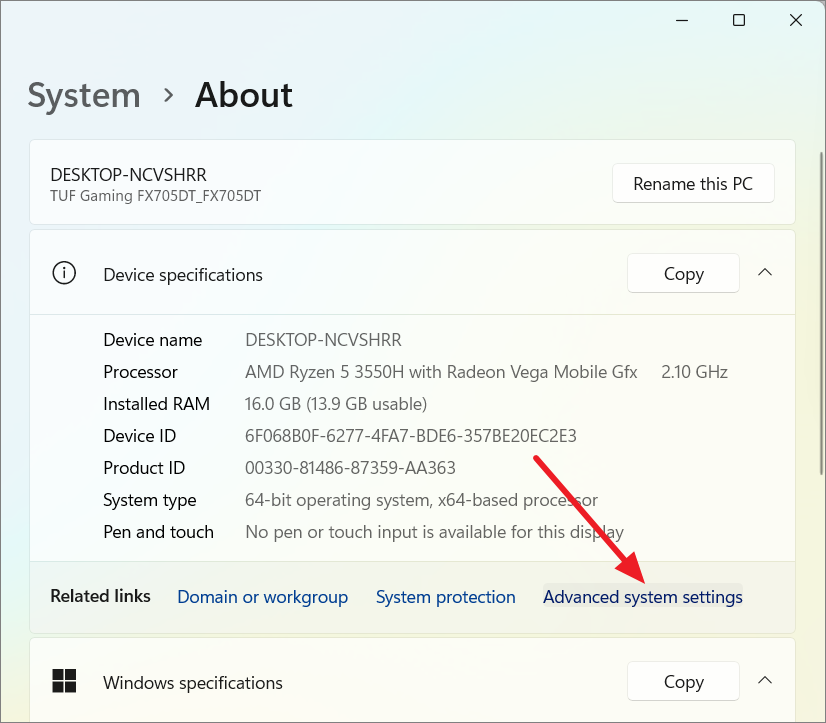Click the Product ID value 00330-81486-87359-AA363
The image size is (826, 723).
tap(350, 468)
